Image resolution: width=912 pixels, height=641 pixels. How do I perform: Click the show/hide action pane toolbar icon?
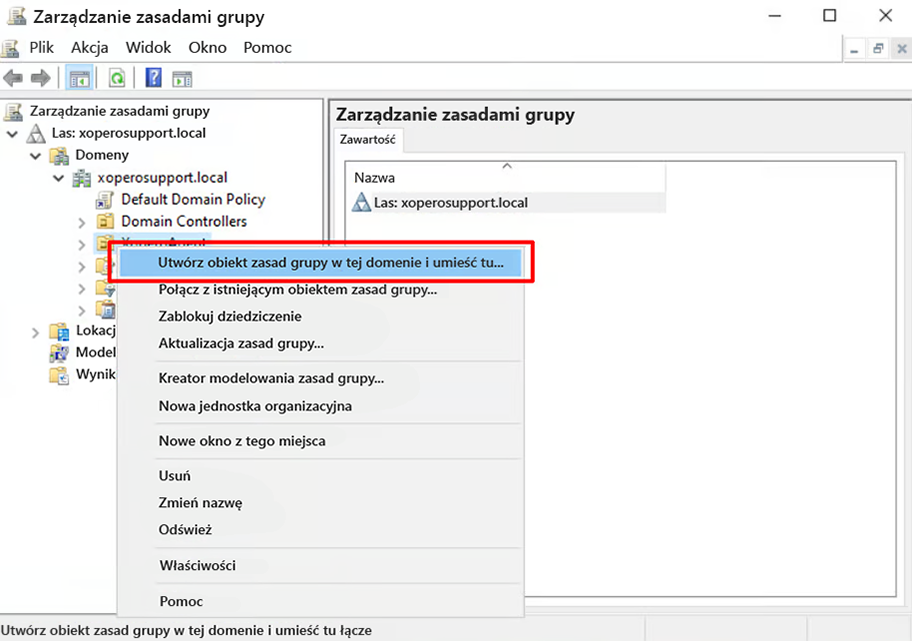tap(181, 78)
